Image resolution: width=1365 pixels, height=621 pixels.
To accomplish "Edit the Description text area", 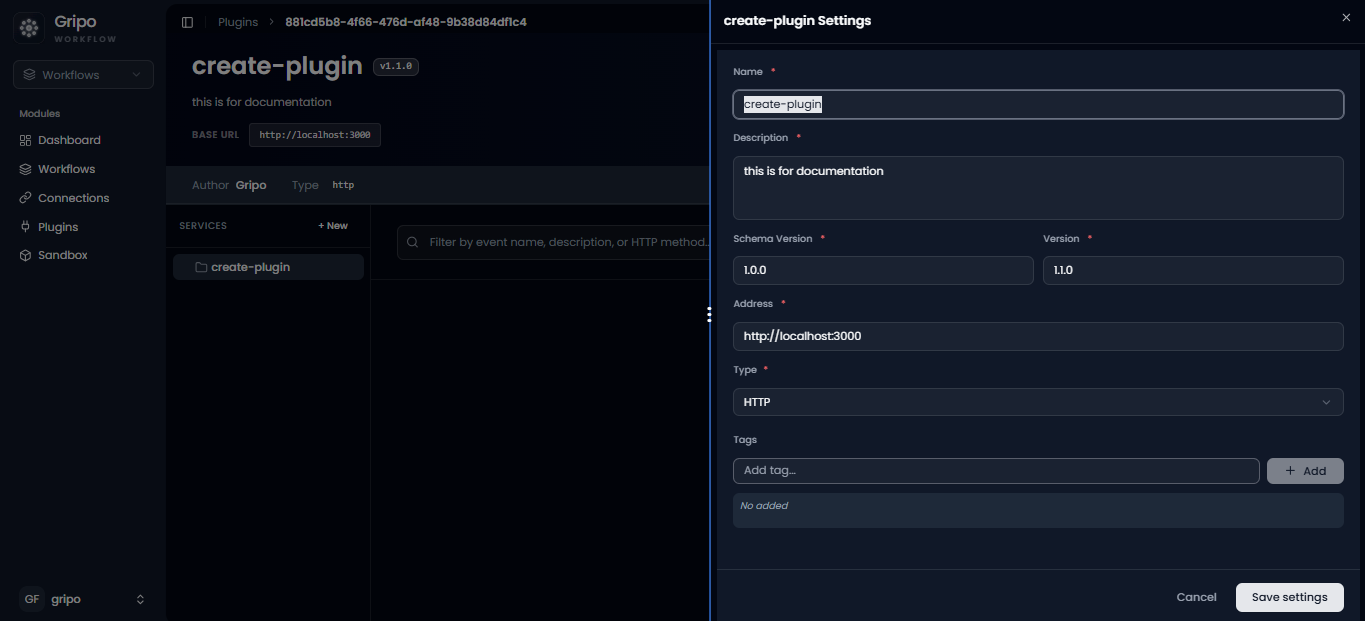I will 1038,188.
